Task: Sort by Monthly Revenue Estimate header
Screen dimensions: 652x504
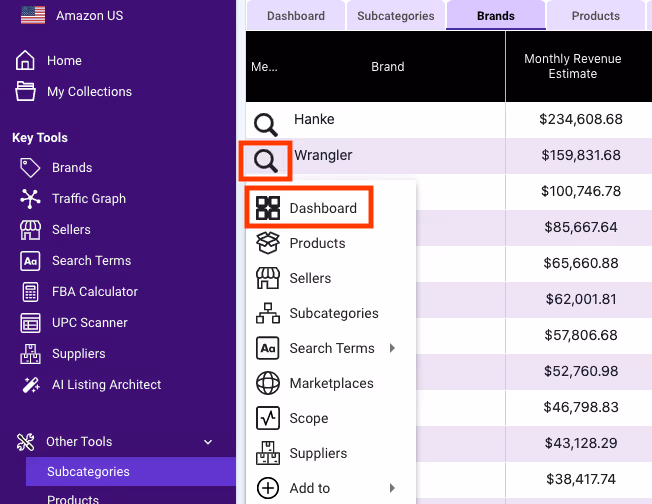Action: click(573, 66)
